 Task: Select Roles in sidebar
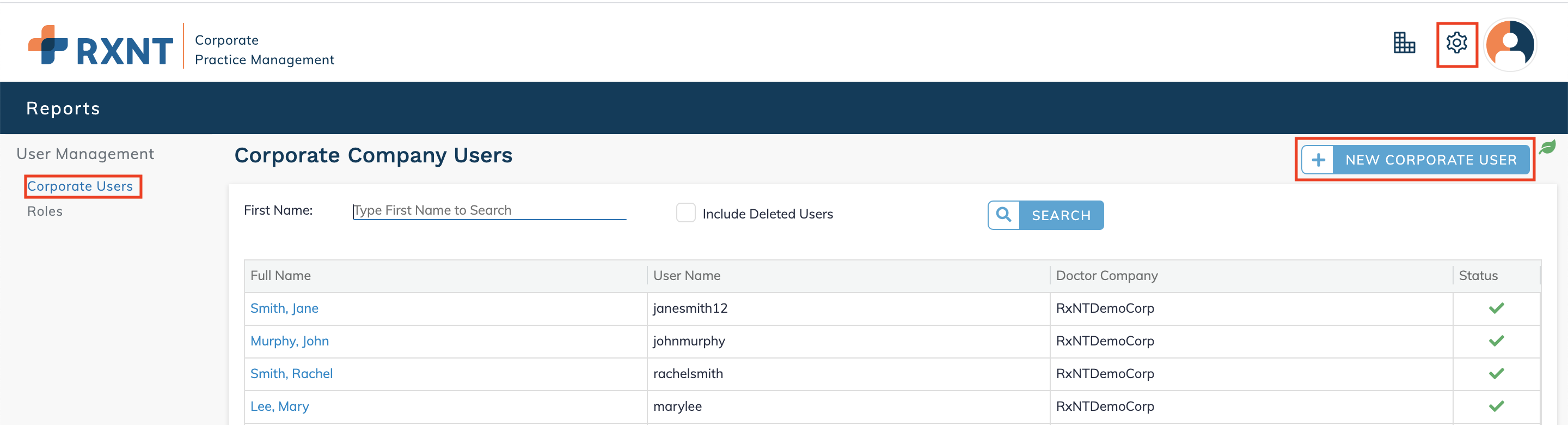45,211
